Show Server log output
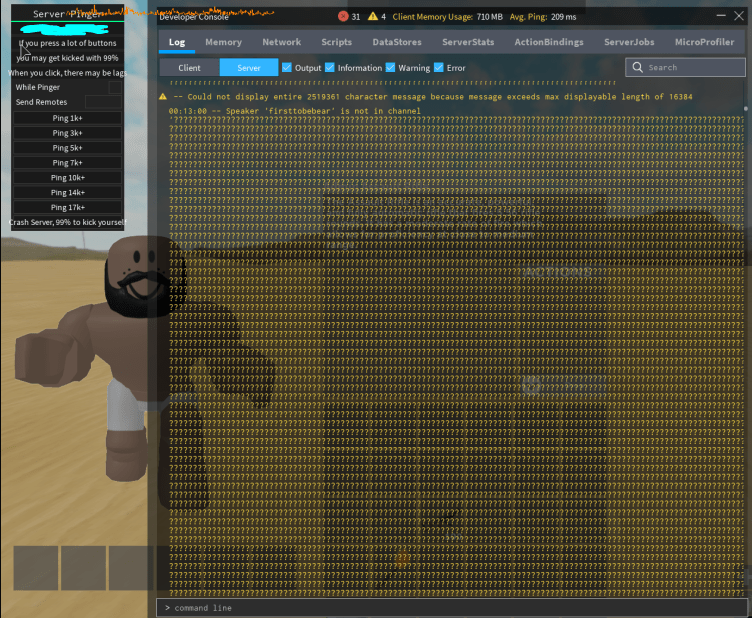This screenshot has width=752, height=618. (249, 68)
